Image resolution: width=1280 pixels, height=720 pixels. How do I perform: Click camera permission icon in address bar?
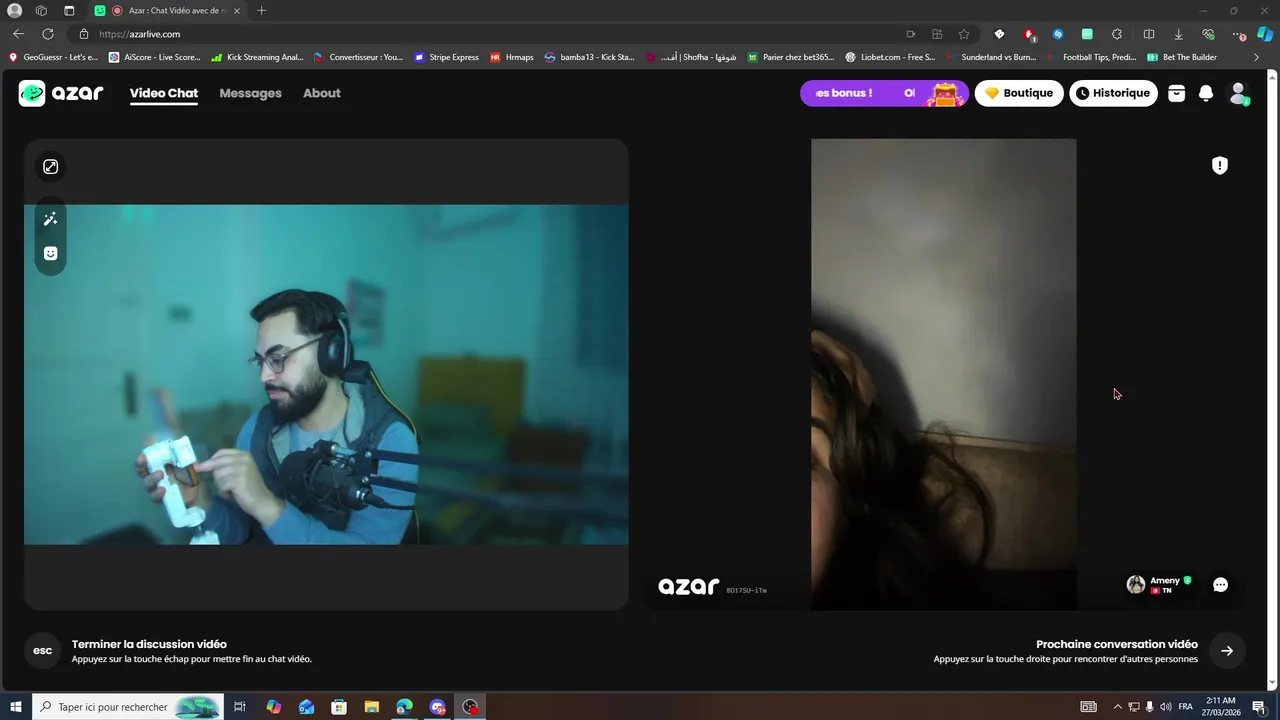pos(910,34)
